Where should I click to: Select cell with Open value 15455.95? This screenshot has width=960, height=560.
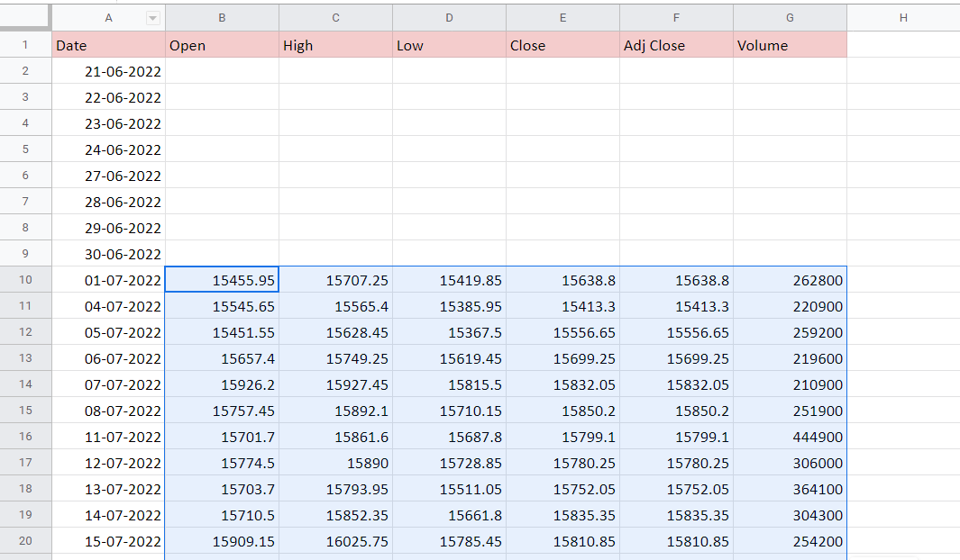pos(222,280)
